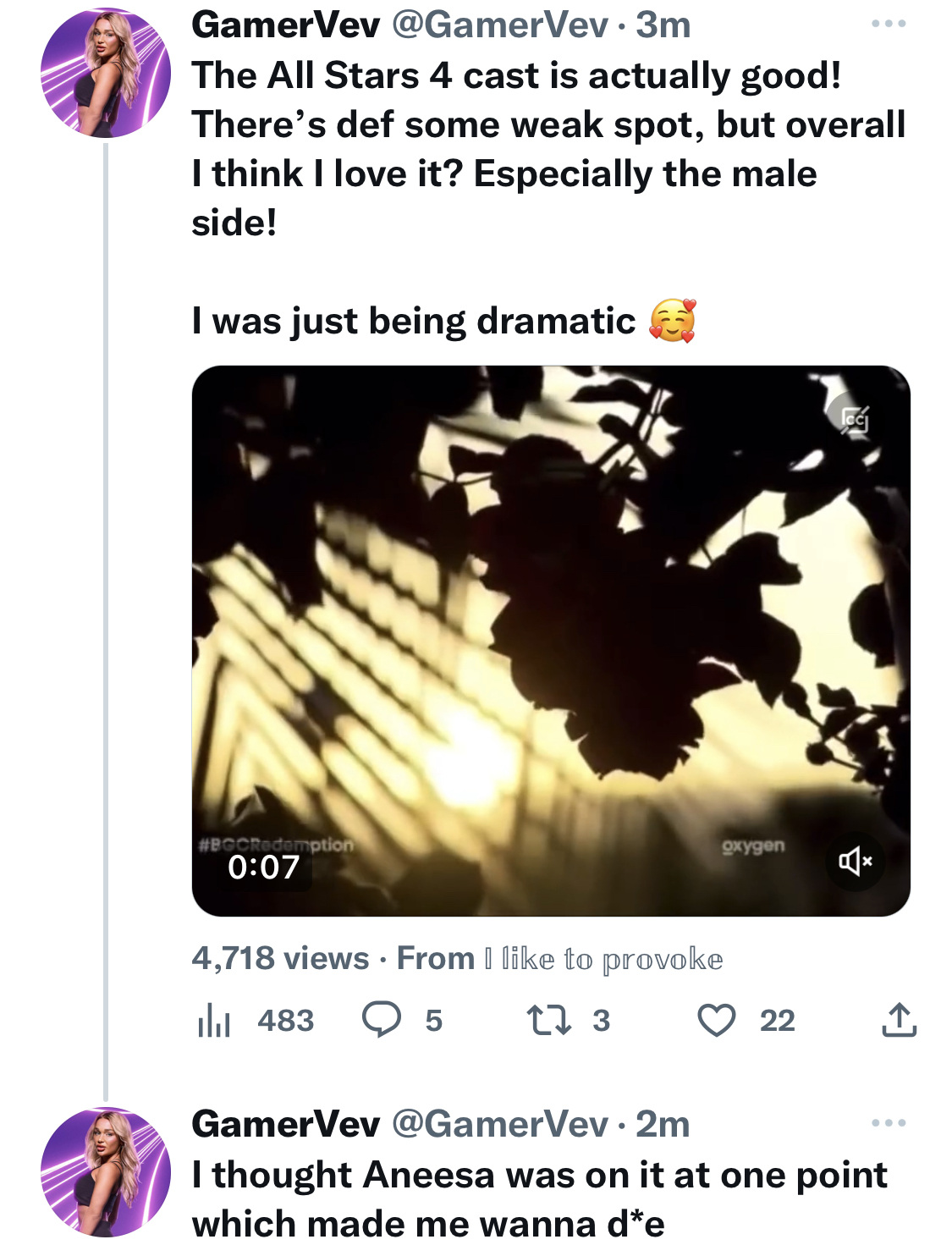Open GamerVev avatar on Aneesa tweet
952x1256 pixels.
point(106,1172)
